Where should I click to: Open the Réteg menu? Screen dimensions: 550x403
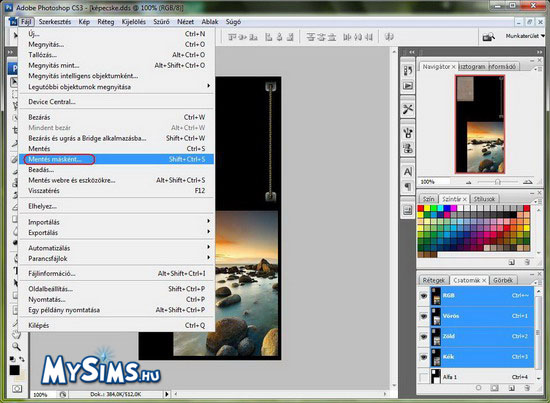click(106, 22)
